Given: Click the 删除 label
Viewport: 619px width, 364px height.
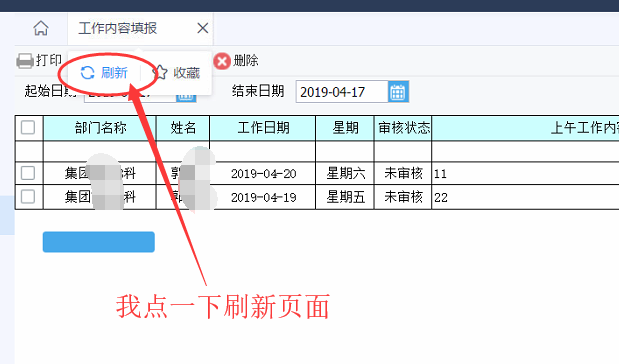Looking at the screenshot, I should point(246,60).
